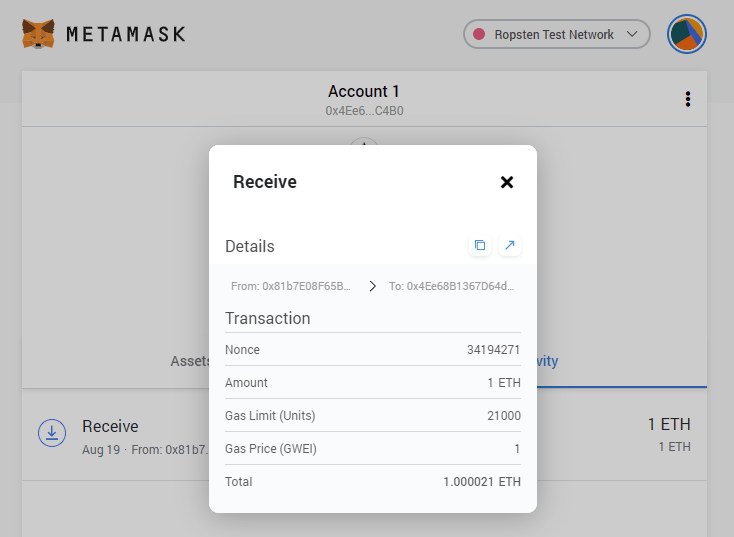Copy the transaction ID icon

pyautogui.click(x=480, y=245)
